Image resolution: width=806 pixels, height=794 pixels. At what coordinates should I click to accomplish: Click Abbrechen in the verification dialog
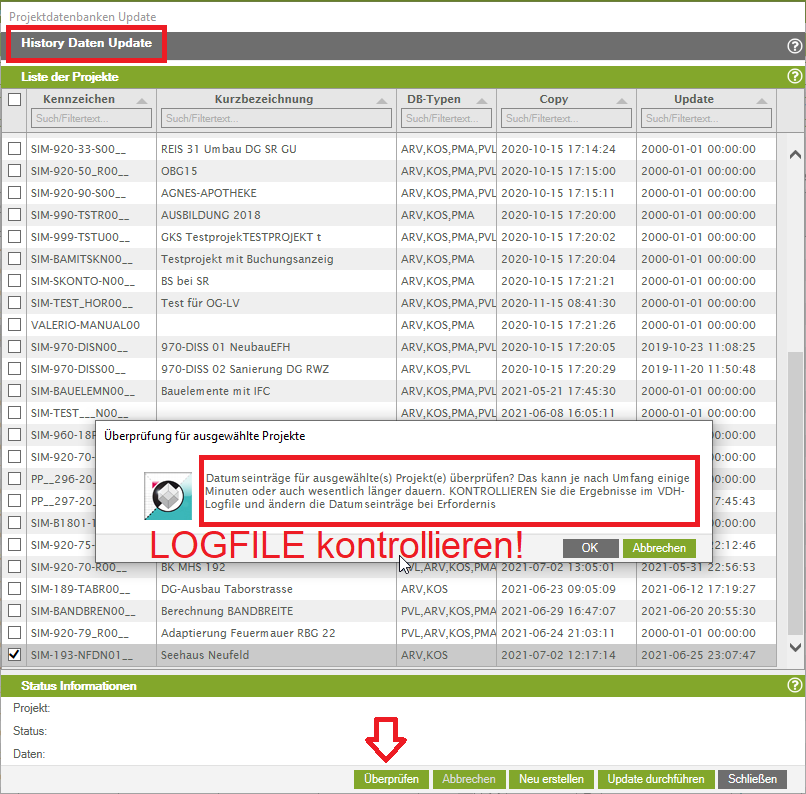[659, 548]
